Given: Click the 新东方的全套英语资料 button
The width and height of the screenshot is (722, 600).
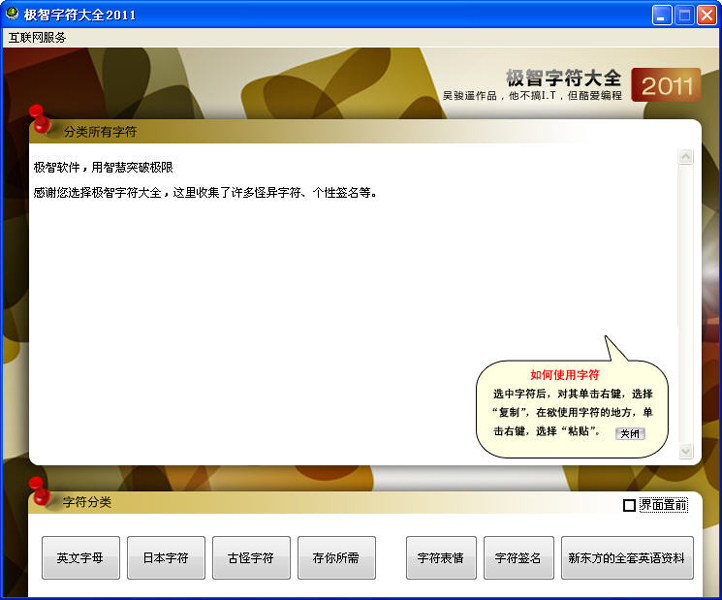Looking at the screenshot, I should coord(627,558).
